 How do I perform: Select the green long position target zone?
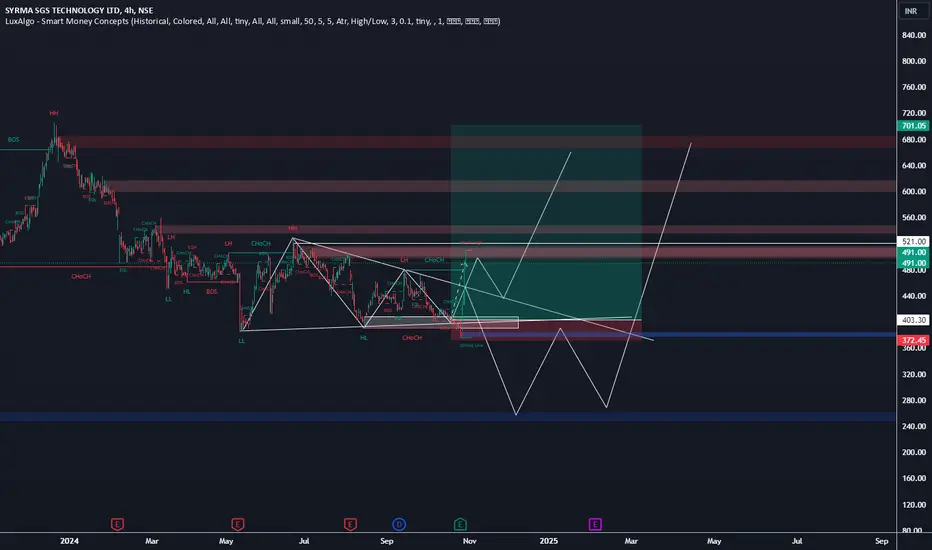point(546,222)
